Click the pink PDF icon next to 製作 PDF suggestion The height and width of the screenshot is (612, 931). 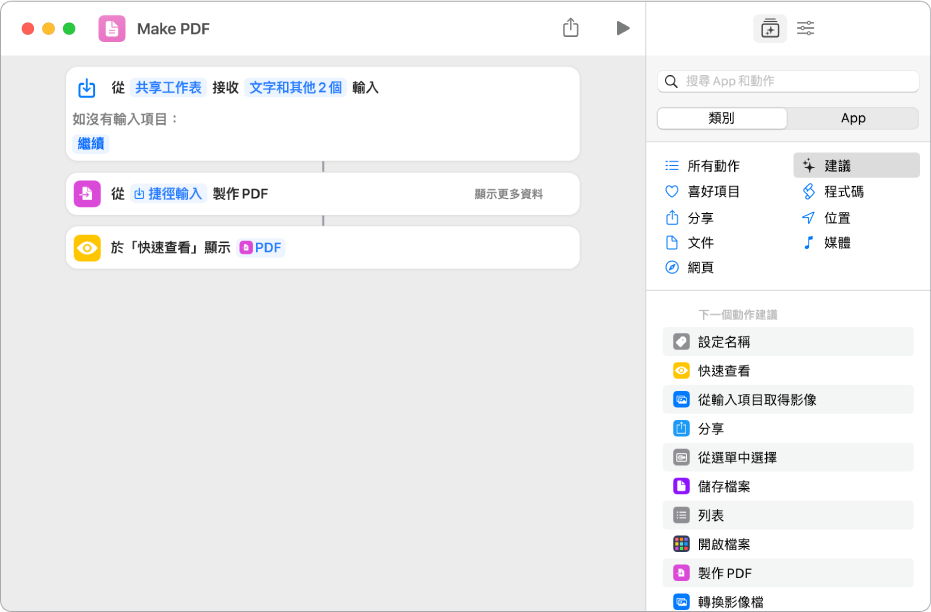[x=681, y=573]
